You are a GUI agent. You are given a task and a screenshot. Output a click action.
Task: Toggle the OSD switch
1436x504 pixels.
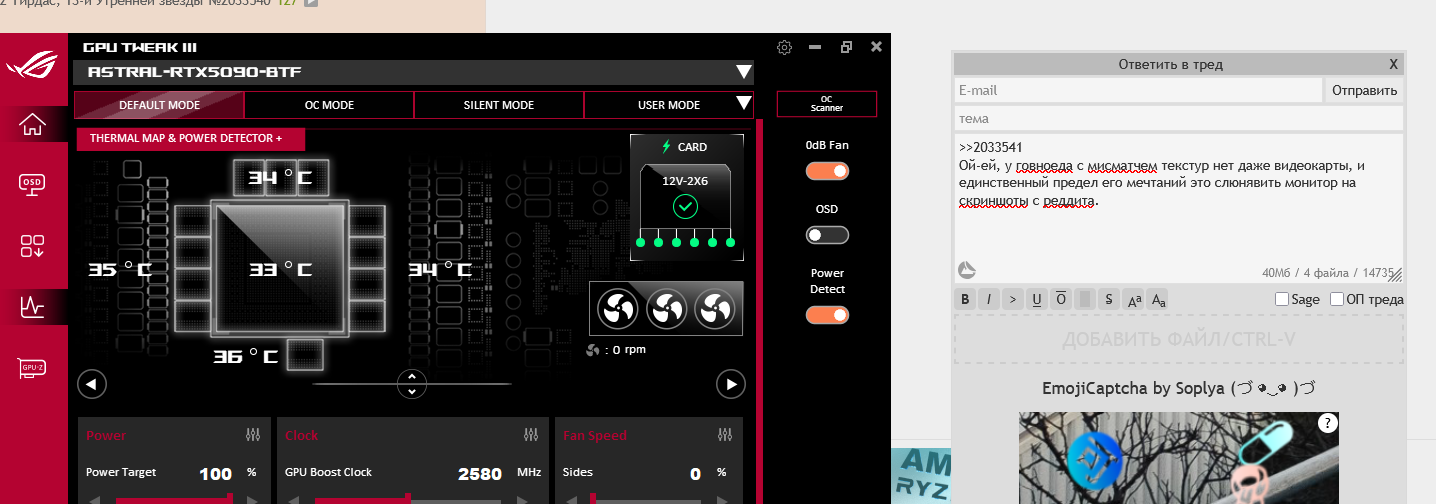tap(827, 235)
